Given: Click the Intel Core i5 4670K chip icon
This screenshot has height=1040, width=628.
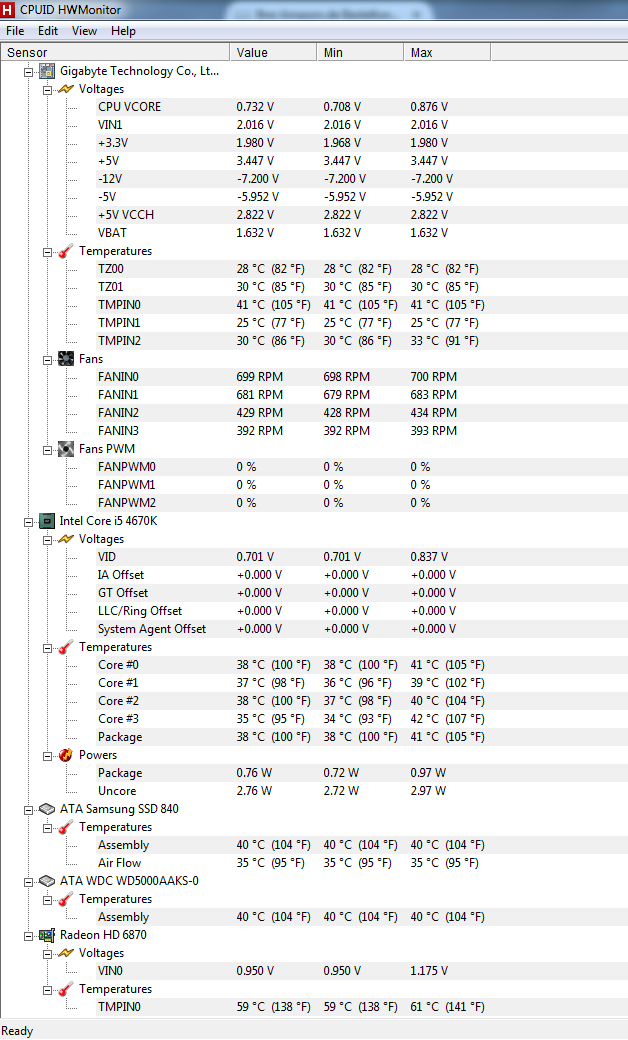Looking at the screenshot, I should pyautogui.click(x=46, y=521).
